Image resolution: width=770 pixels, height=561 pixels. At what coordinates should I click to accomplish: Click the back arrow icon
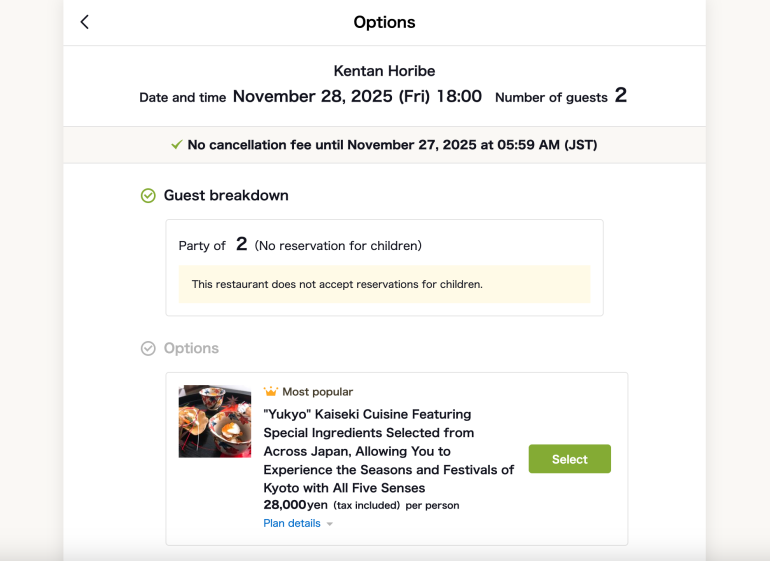click(x=85, y=22)
